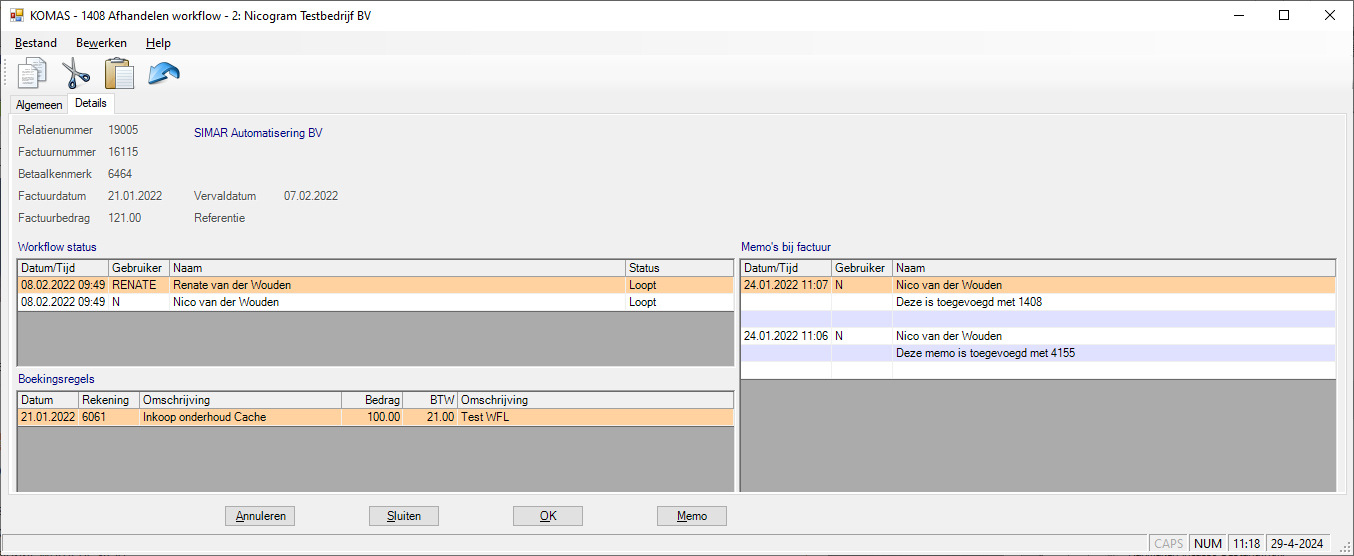Click BTW value 21.00 cell

(430, 417)
